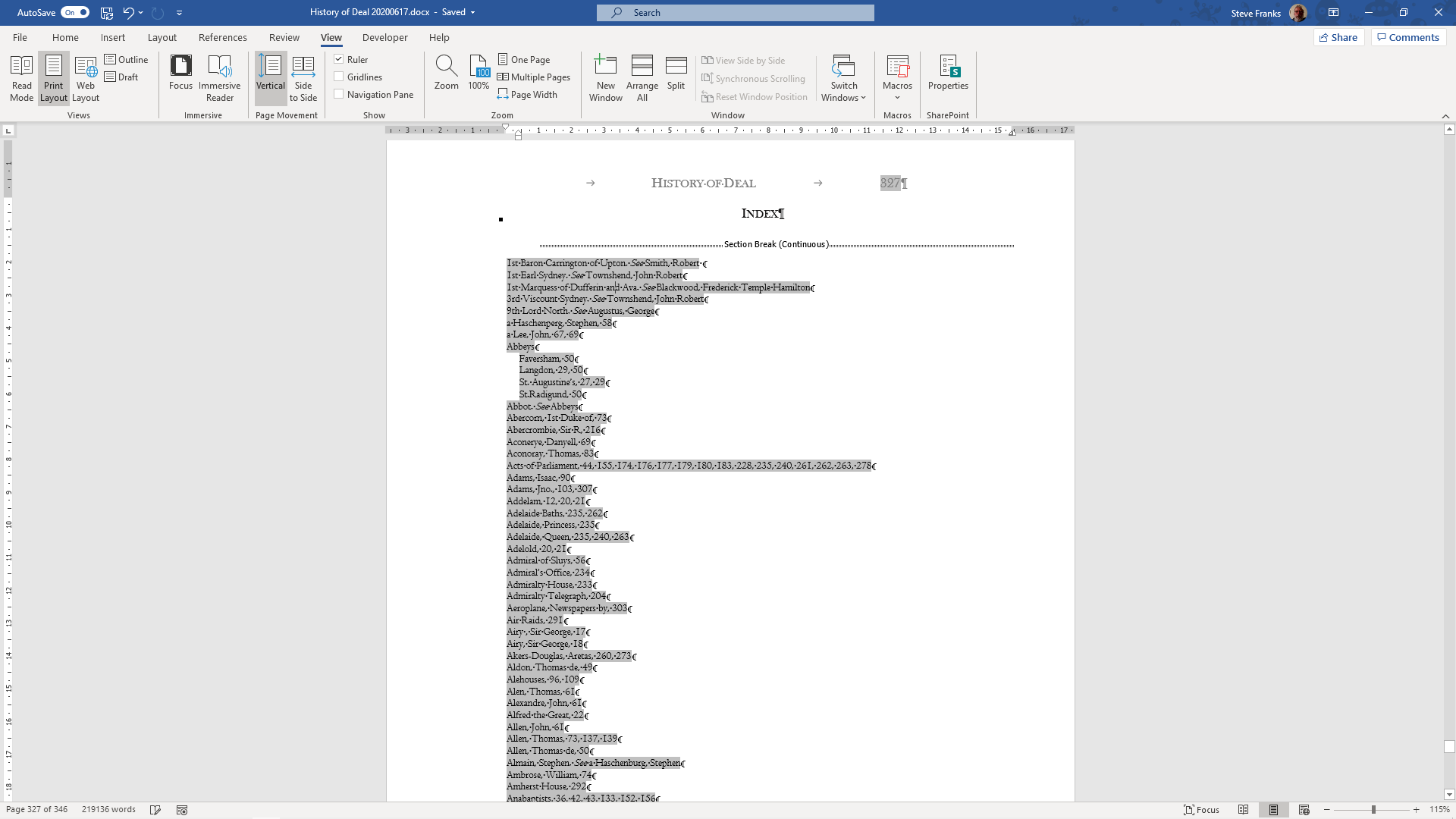This screenshot has width=1456, height=819.
Task: Open the References tab
Action: (x=222, y=37)
